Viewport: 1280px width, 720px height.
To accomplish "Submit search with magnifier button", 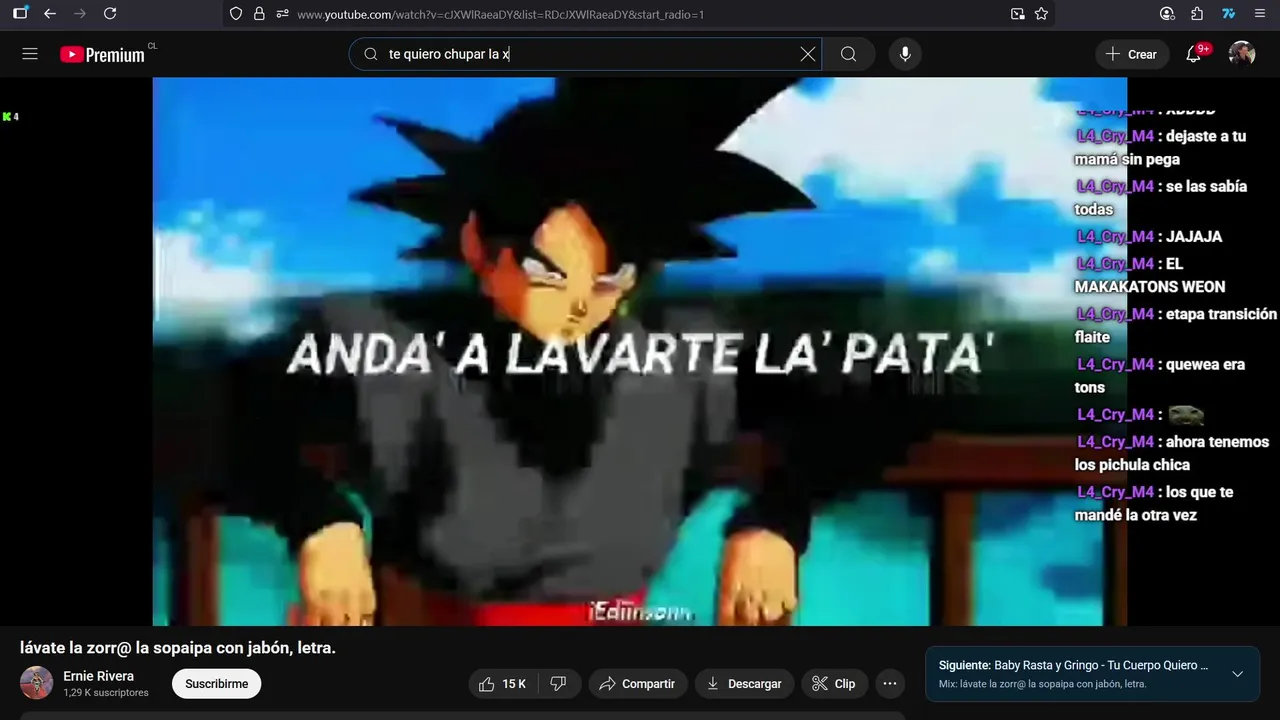I will click(x=849, y=54).
